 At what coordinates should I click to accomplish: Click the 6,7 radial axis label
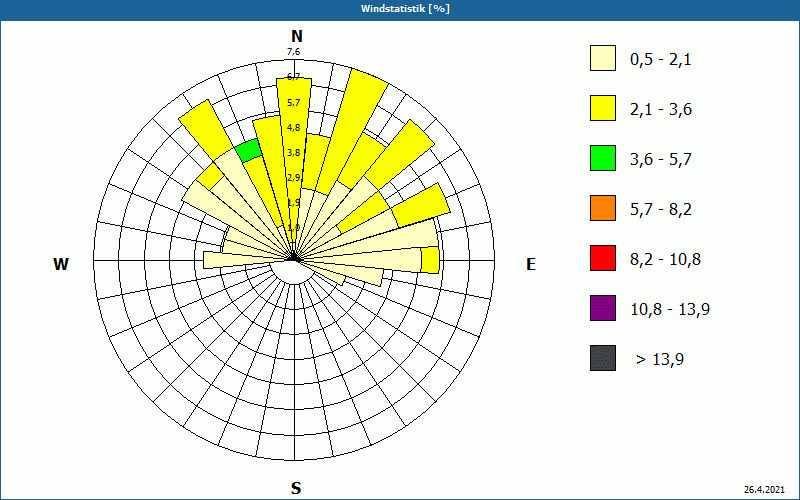coord(293,77)
